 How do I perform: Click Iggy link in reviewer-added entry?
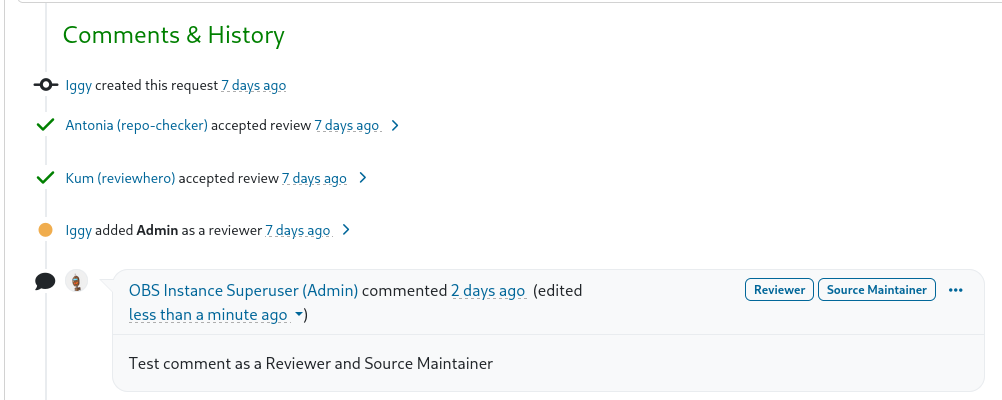click(78, 230)
